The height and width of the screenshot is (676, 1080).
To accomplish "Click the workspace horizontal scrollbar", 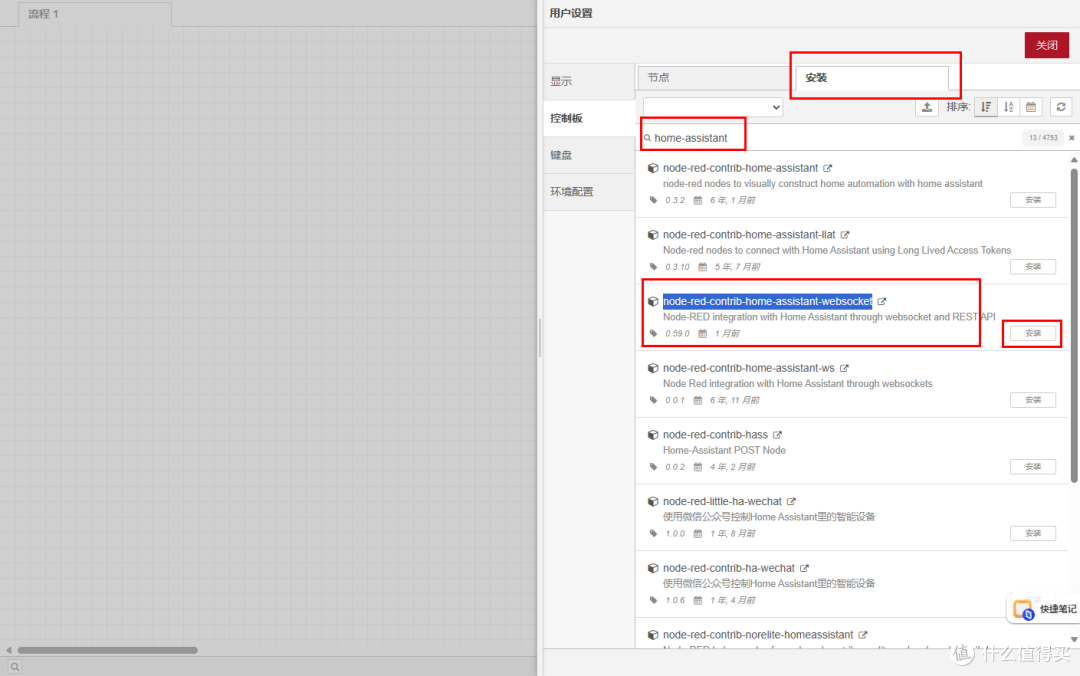I will tap(107, 650).
